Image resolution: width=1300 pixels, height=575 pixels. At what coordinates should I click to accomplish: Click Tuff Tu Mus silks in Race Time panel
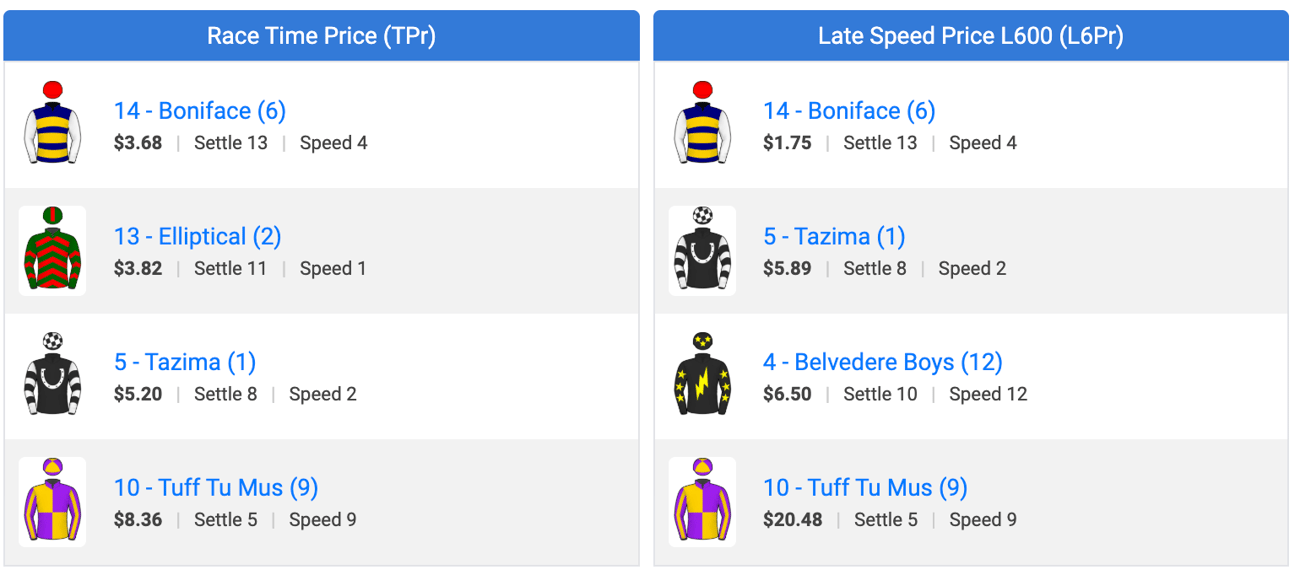[x=52, y=501]
